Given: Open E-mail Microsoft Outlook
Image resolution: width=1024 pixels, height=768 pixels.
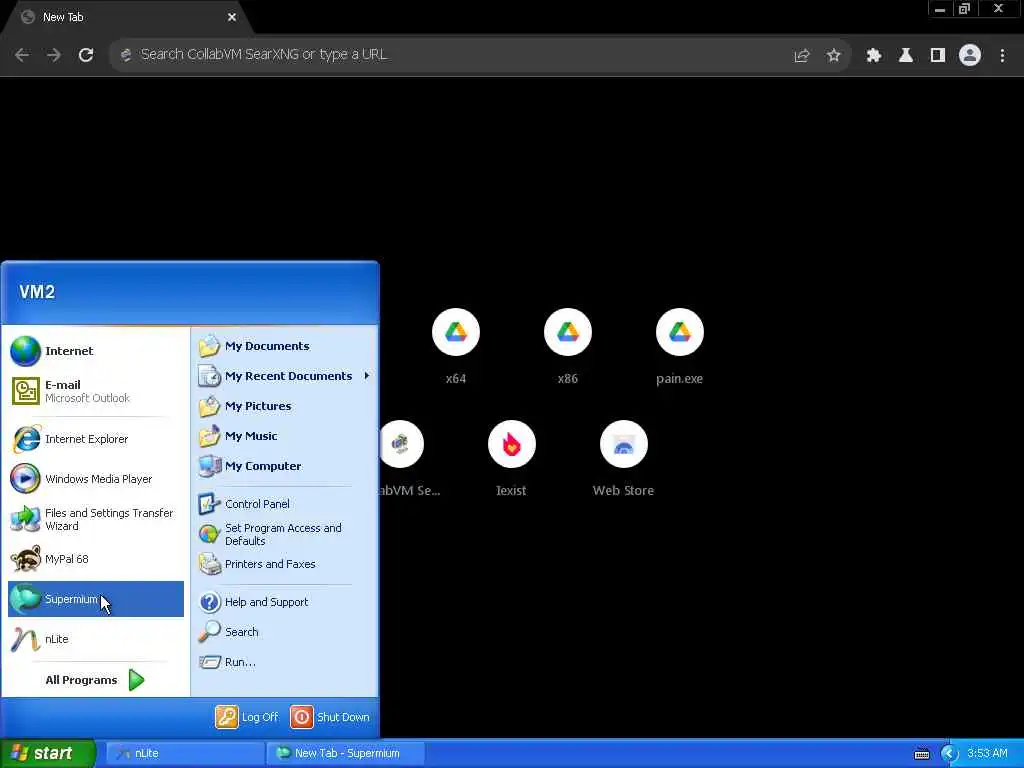Looking at the screenshot, I should pos(96,391).
